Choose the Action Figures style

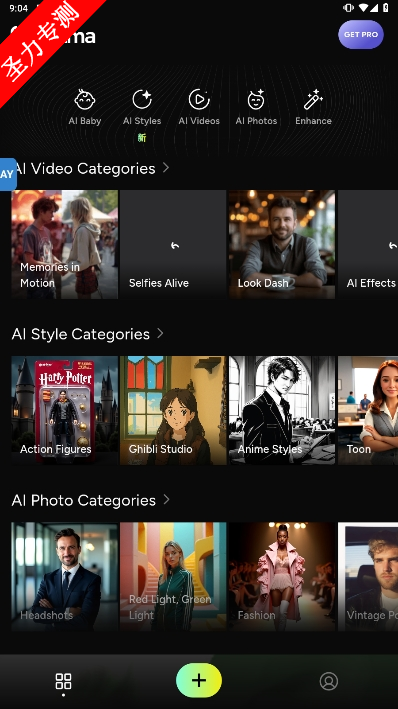click(x=65, y=410)
